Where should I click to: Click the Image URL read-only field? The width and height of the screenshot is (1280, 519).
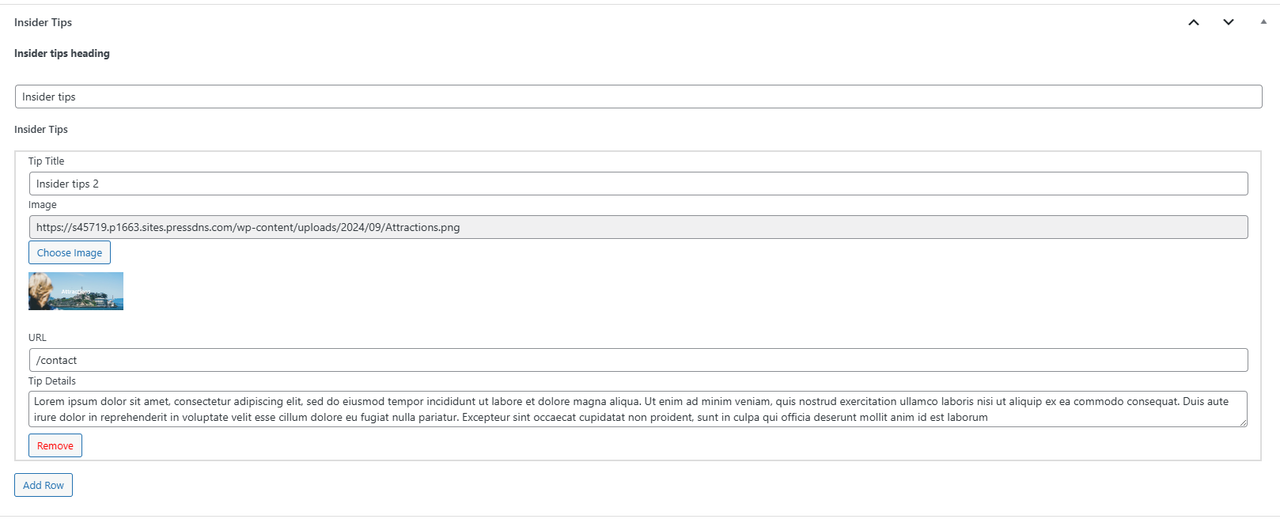[638, 227]
